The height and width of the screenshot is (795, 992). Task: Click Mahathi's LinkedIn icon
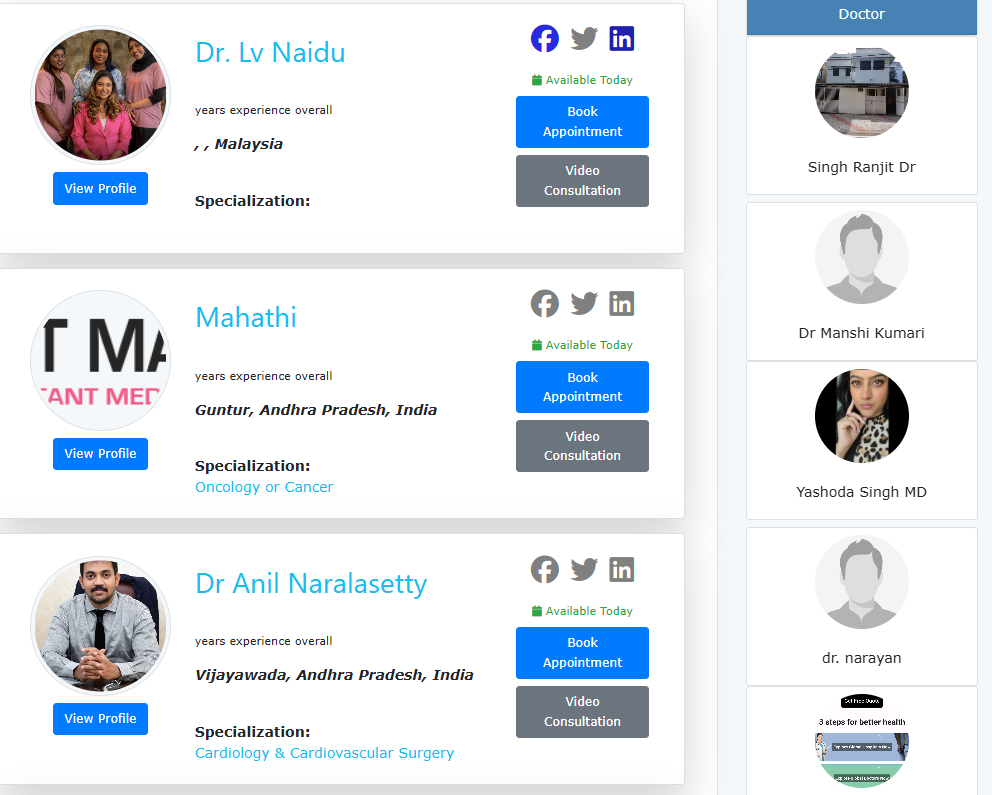621,304
